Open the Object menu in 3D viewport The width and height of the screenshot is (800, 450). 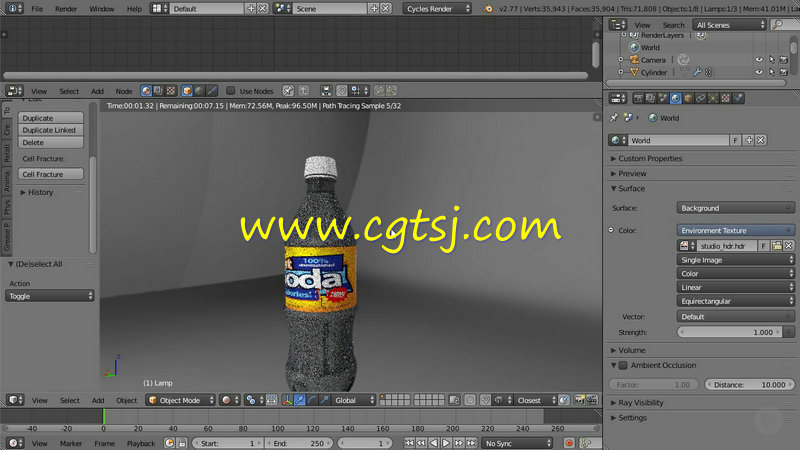click(x=127, y=401)
